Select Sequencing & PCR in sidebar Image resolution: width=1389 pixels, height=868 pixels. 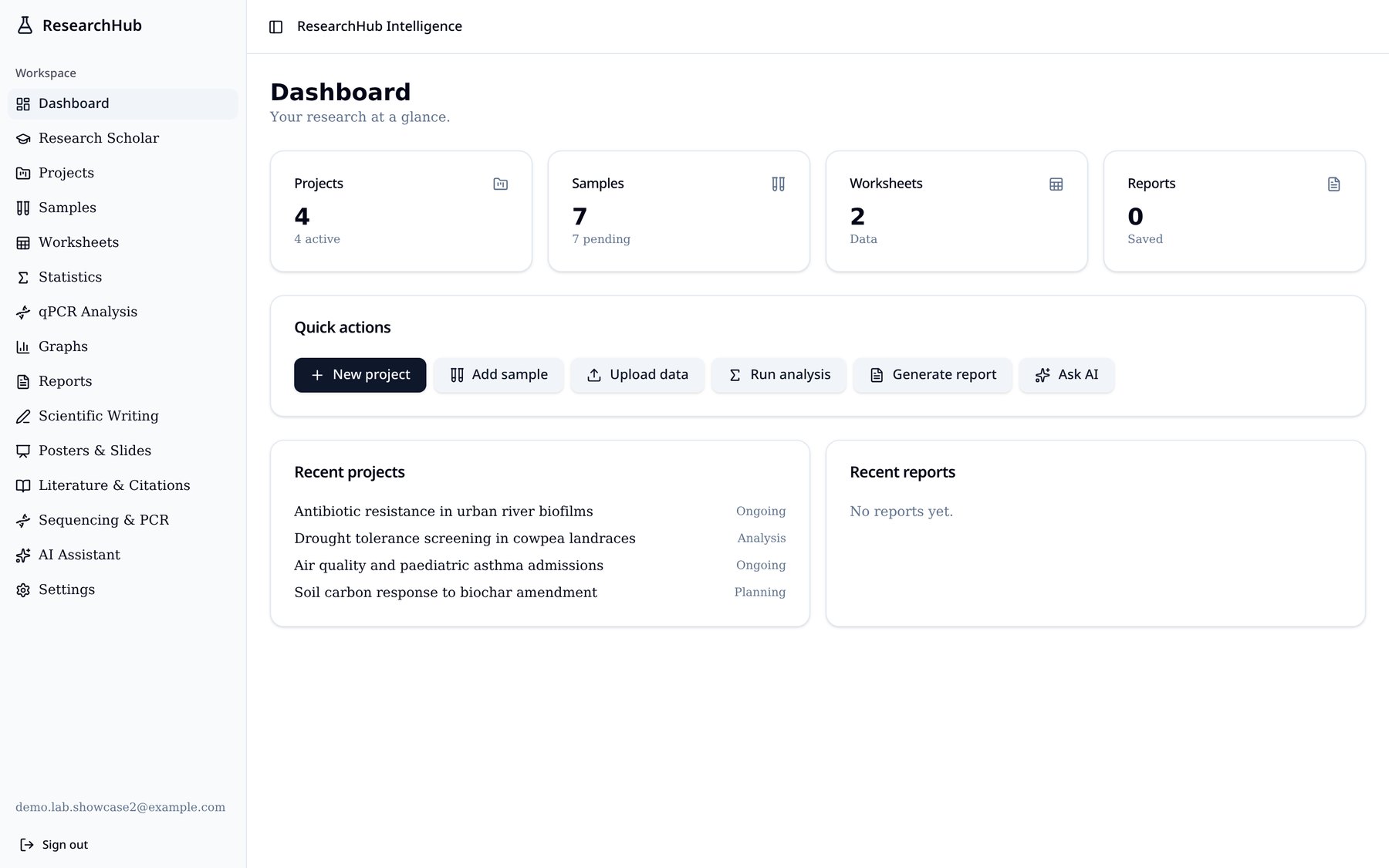tap(123, 520)
